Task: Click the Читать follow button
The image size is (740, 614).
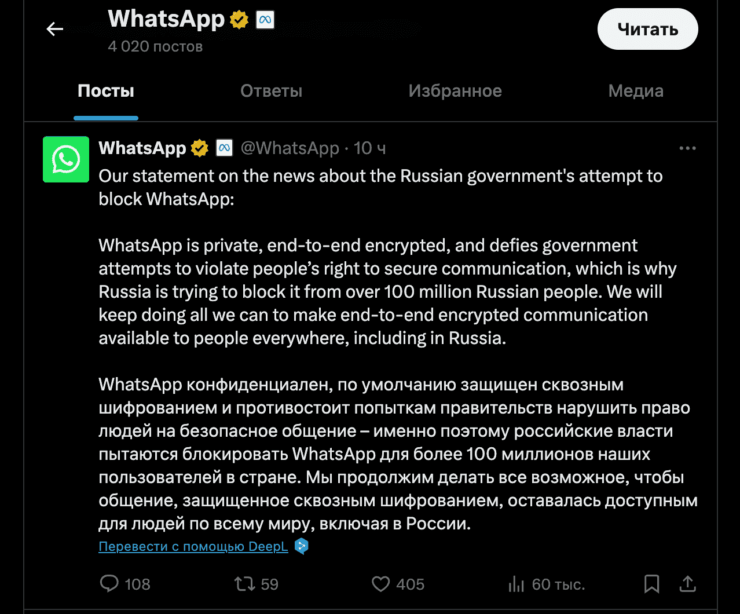Action: pos(647,29)
